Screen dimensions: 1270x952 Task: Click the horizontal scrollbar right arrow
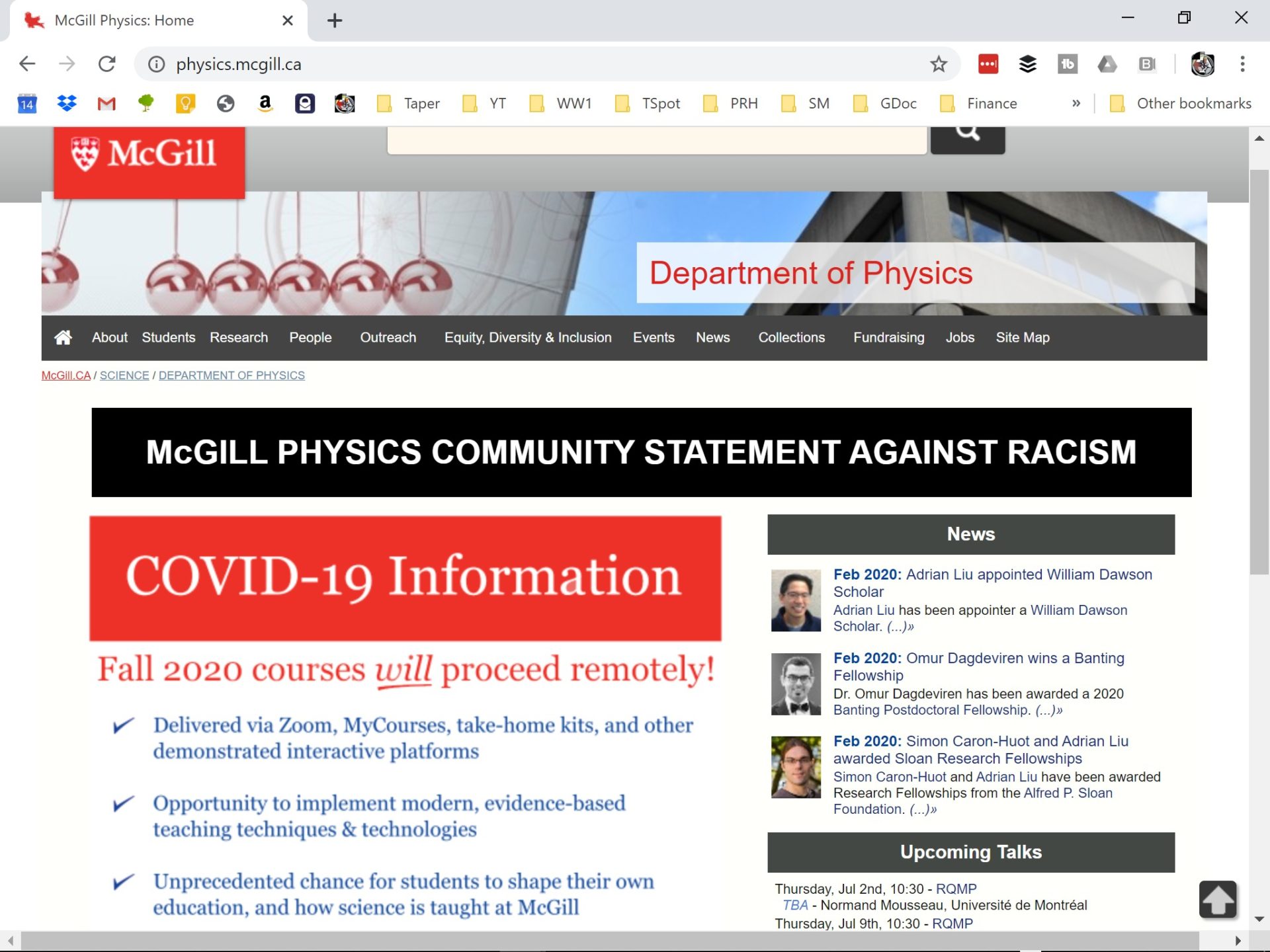pyautogui.click(x=1238, y=941)
